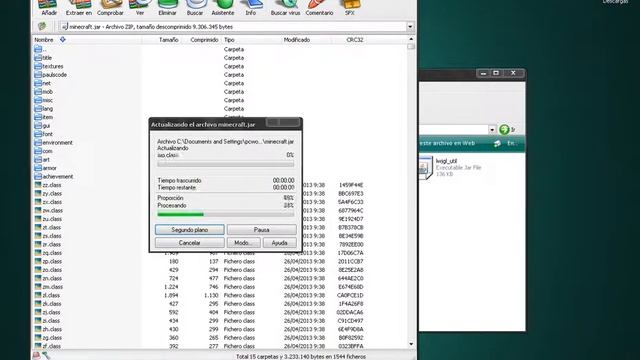Click the Pausa button
This screenshot has width=640, height=360.
point(262,230)
